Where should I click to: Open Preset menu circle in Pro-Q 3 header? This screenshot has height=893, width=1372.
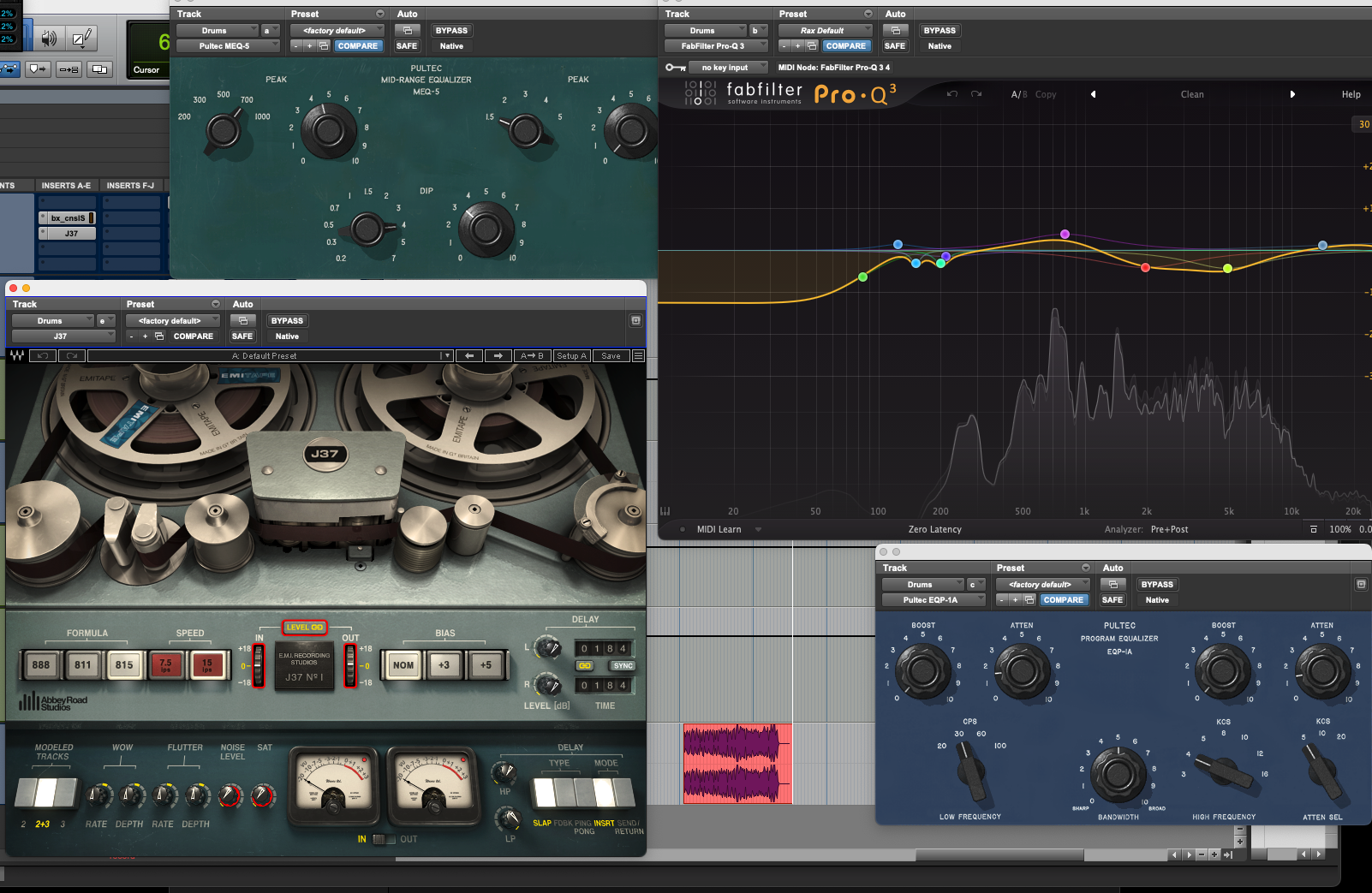click(868, 14)
